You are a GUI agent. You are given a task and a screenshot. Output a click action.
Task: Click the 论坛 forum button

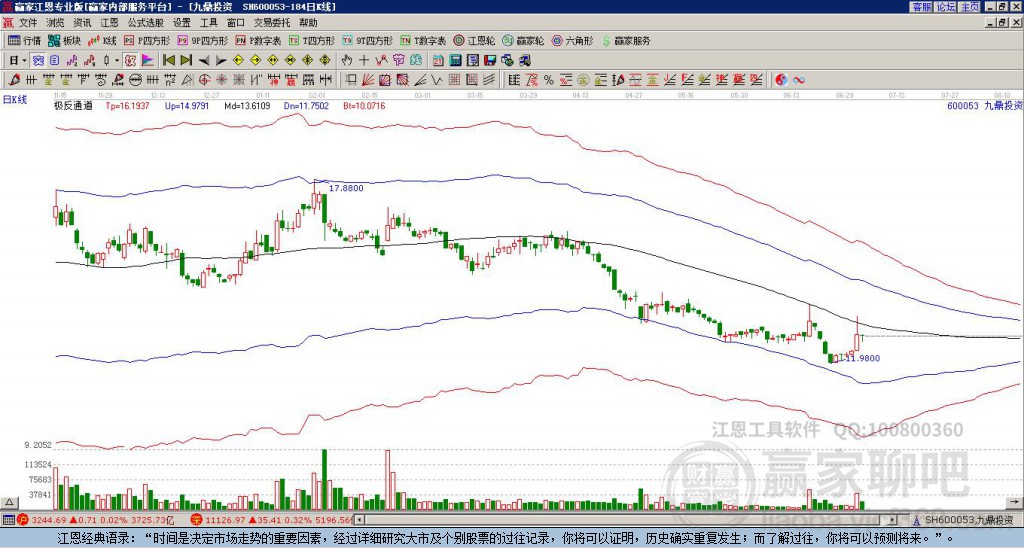(946, 7)
